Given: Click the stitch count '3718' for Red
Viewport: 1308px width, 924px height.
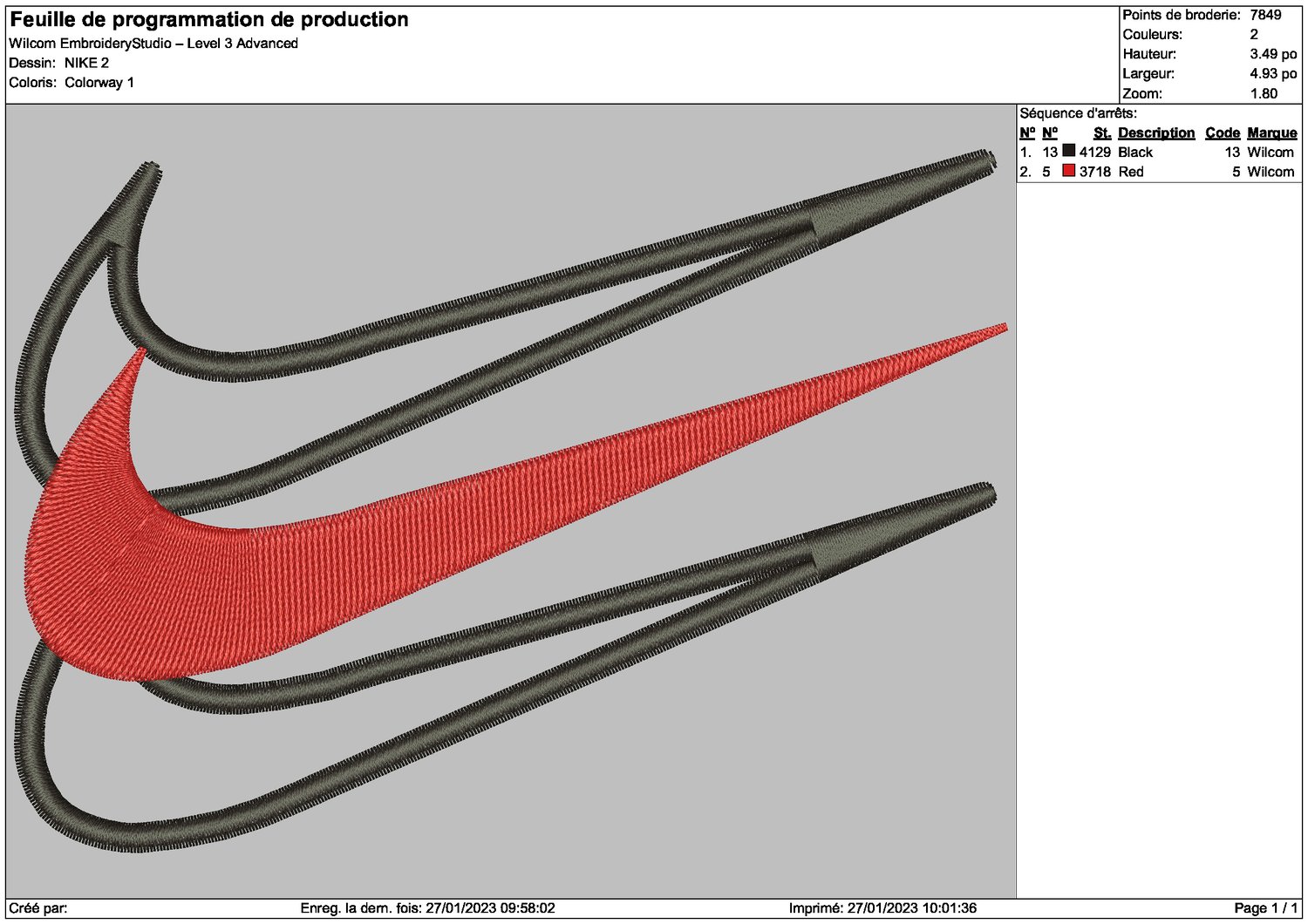Looking at the screenshot, I should [1095, 172].
